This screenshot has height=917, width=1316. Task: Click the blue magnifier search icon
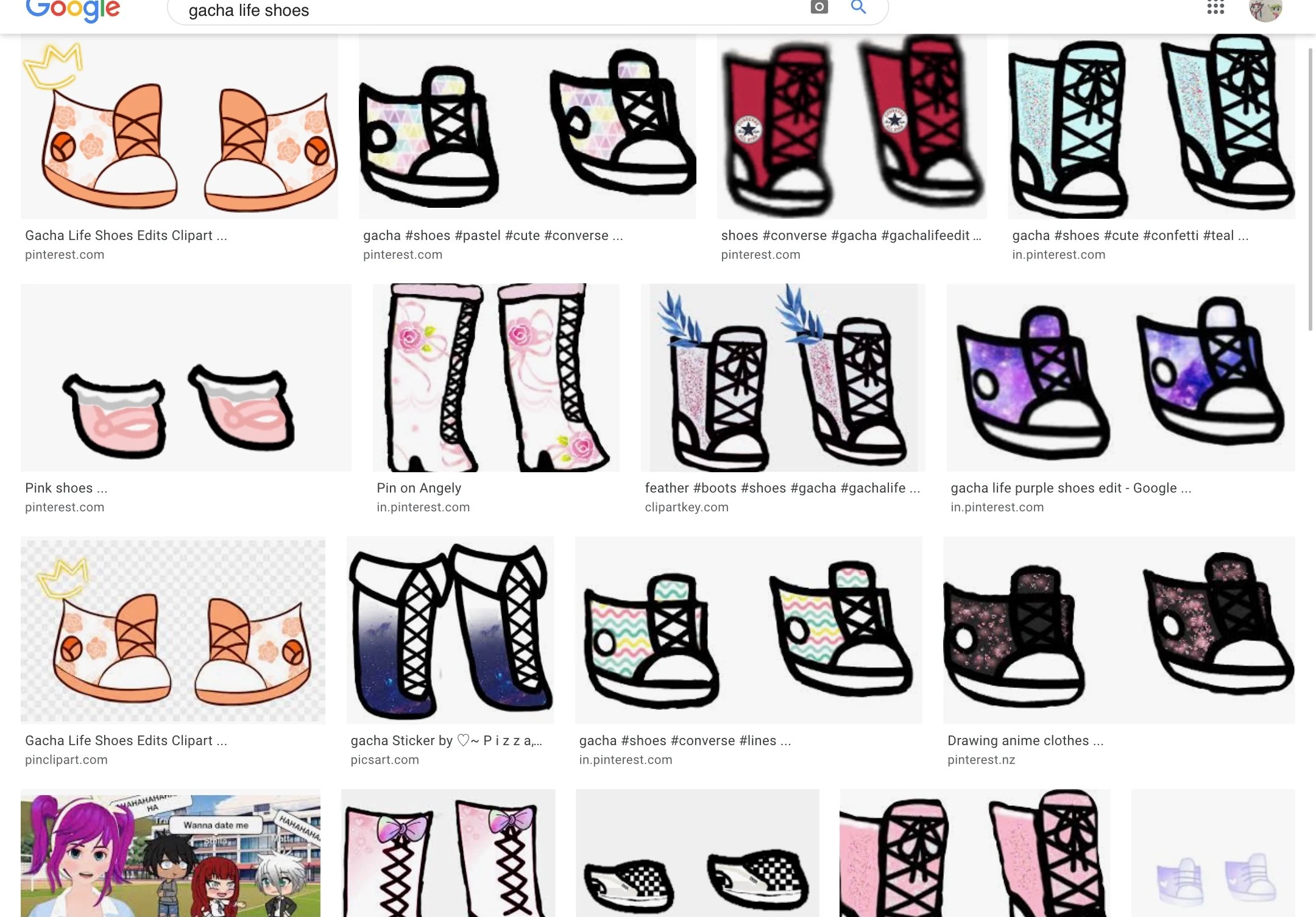[858, 7]
